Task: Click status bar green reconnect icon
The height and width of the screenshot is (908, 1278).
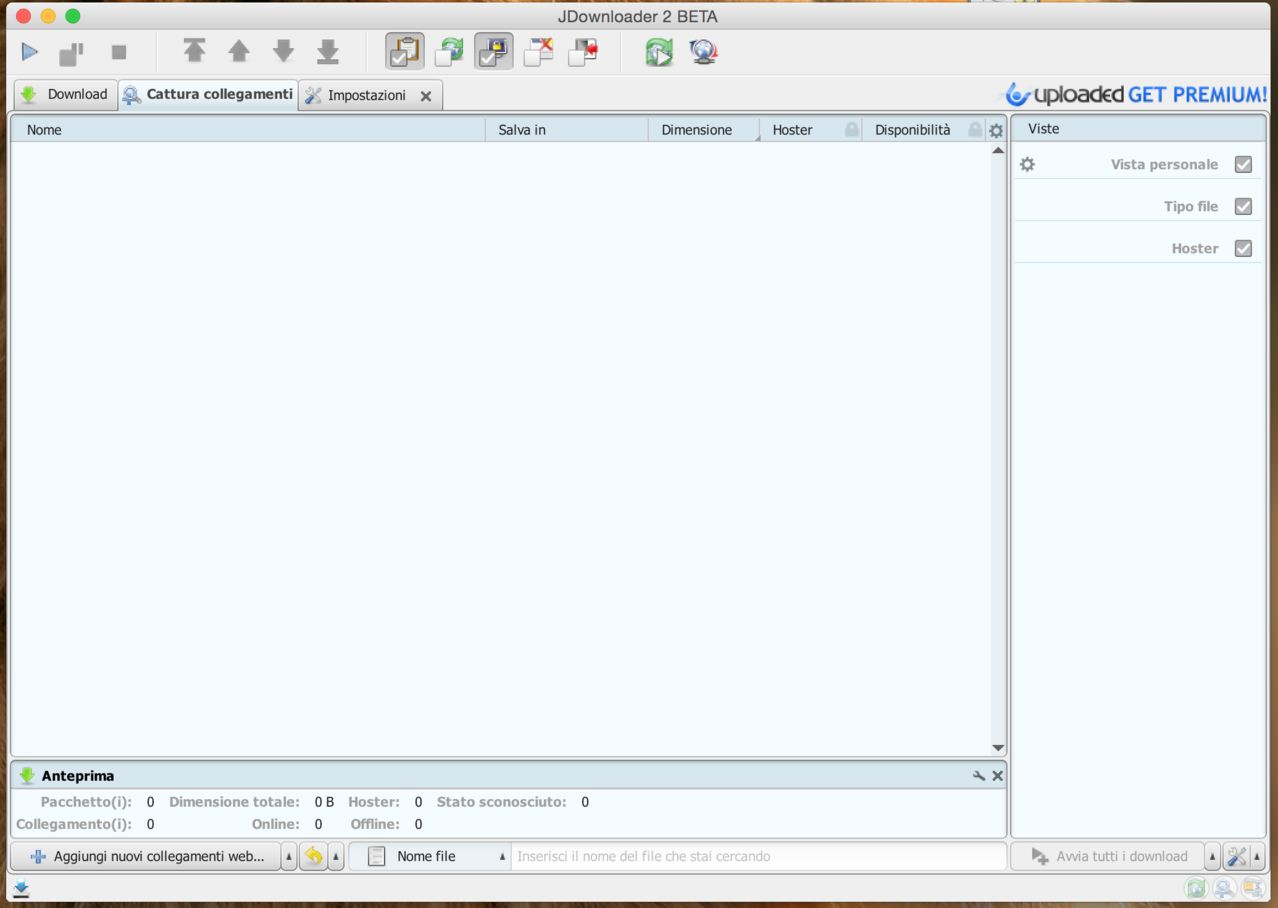Action: pos(1195,888)
